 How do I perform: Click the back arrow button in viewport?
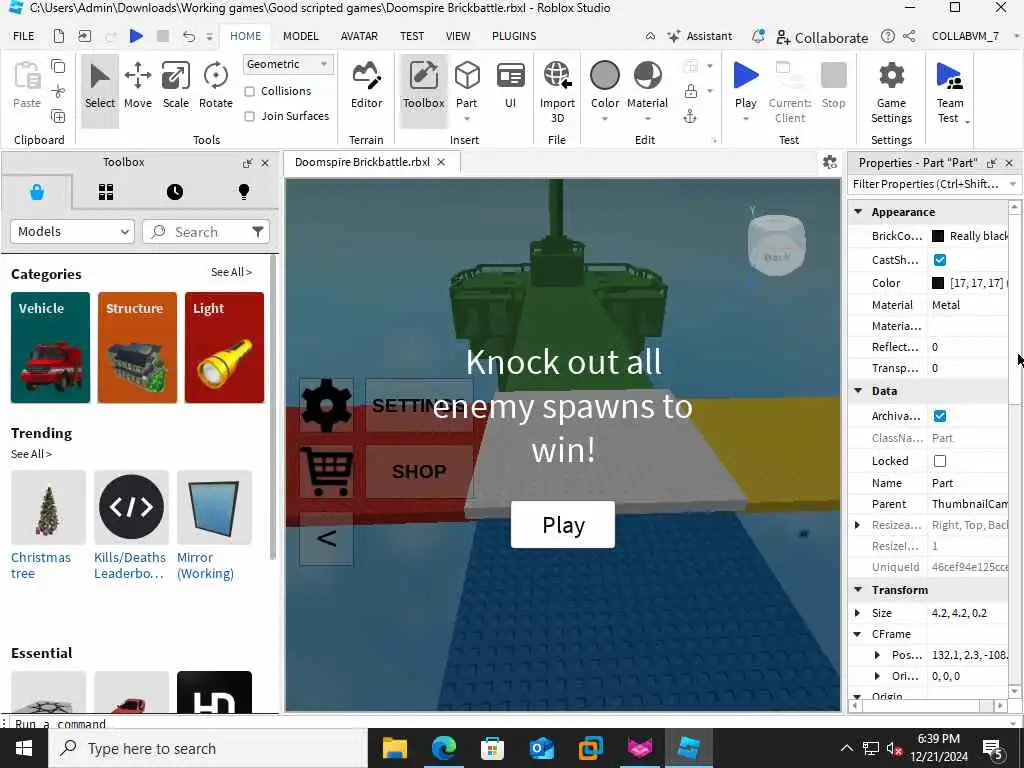tap(327, 539)
